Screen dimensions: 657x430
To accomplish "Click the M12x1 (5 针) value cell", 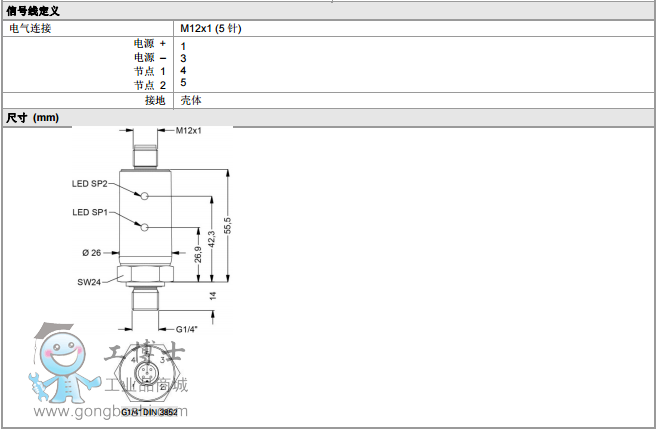I will click(211, 28).
